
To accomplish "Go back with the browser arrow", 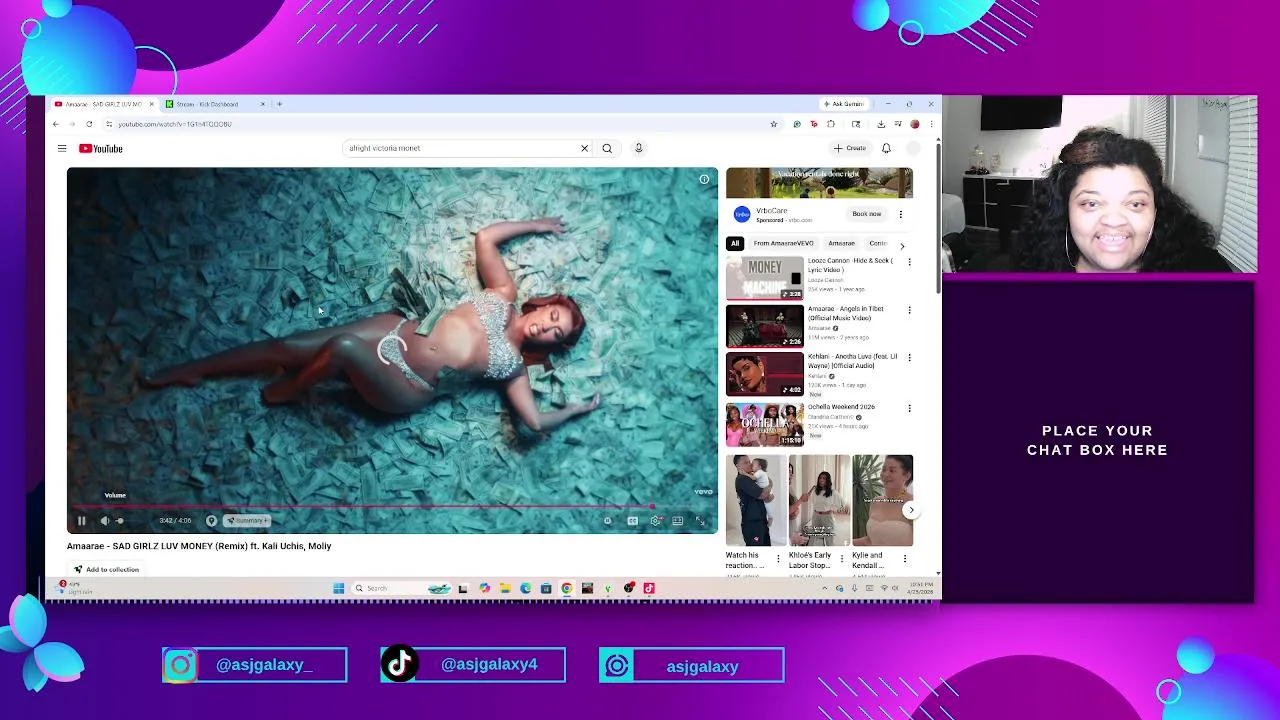I will [56, 124].
